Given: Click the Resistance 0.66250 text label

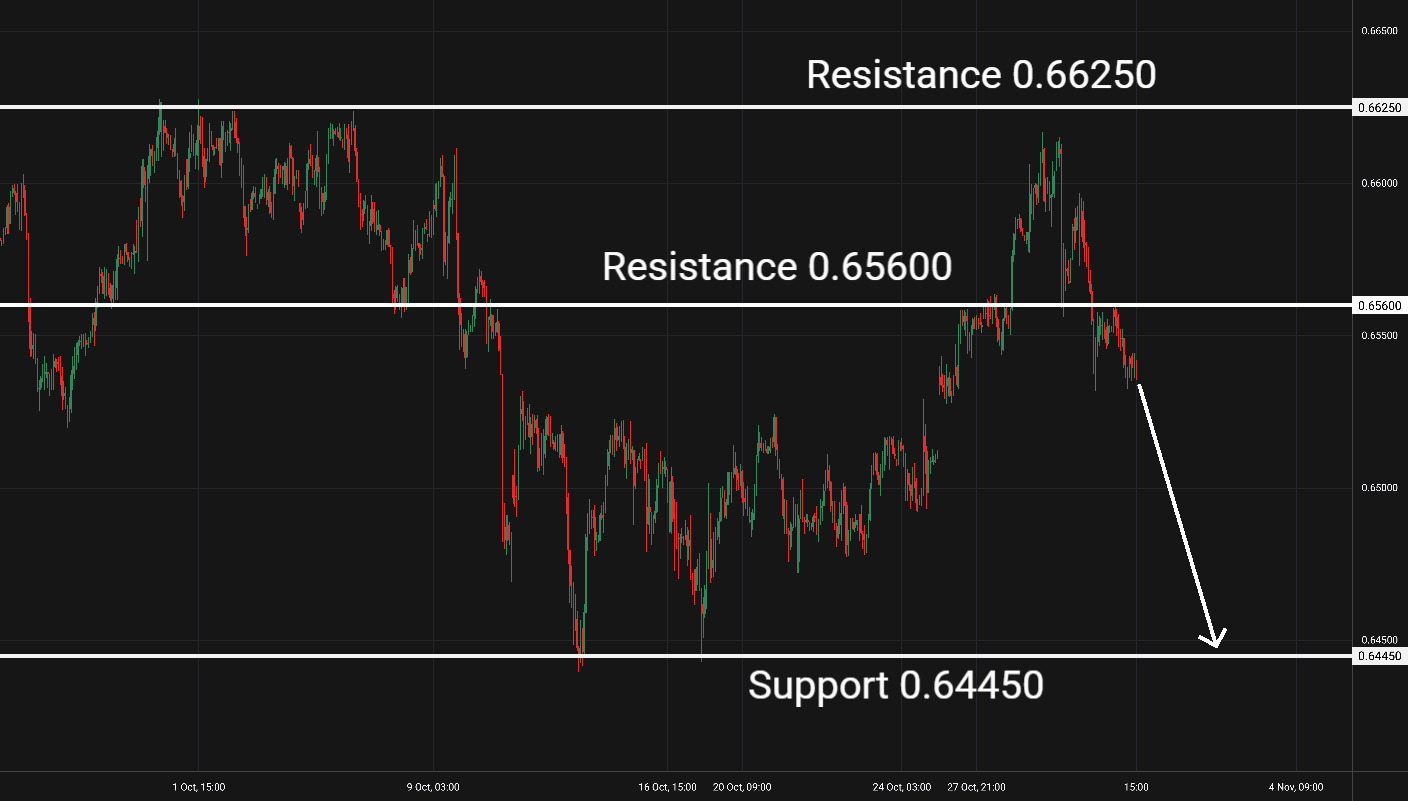Looking at the screenshot, I should (x=981, y=74).
